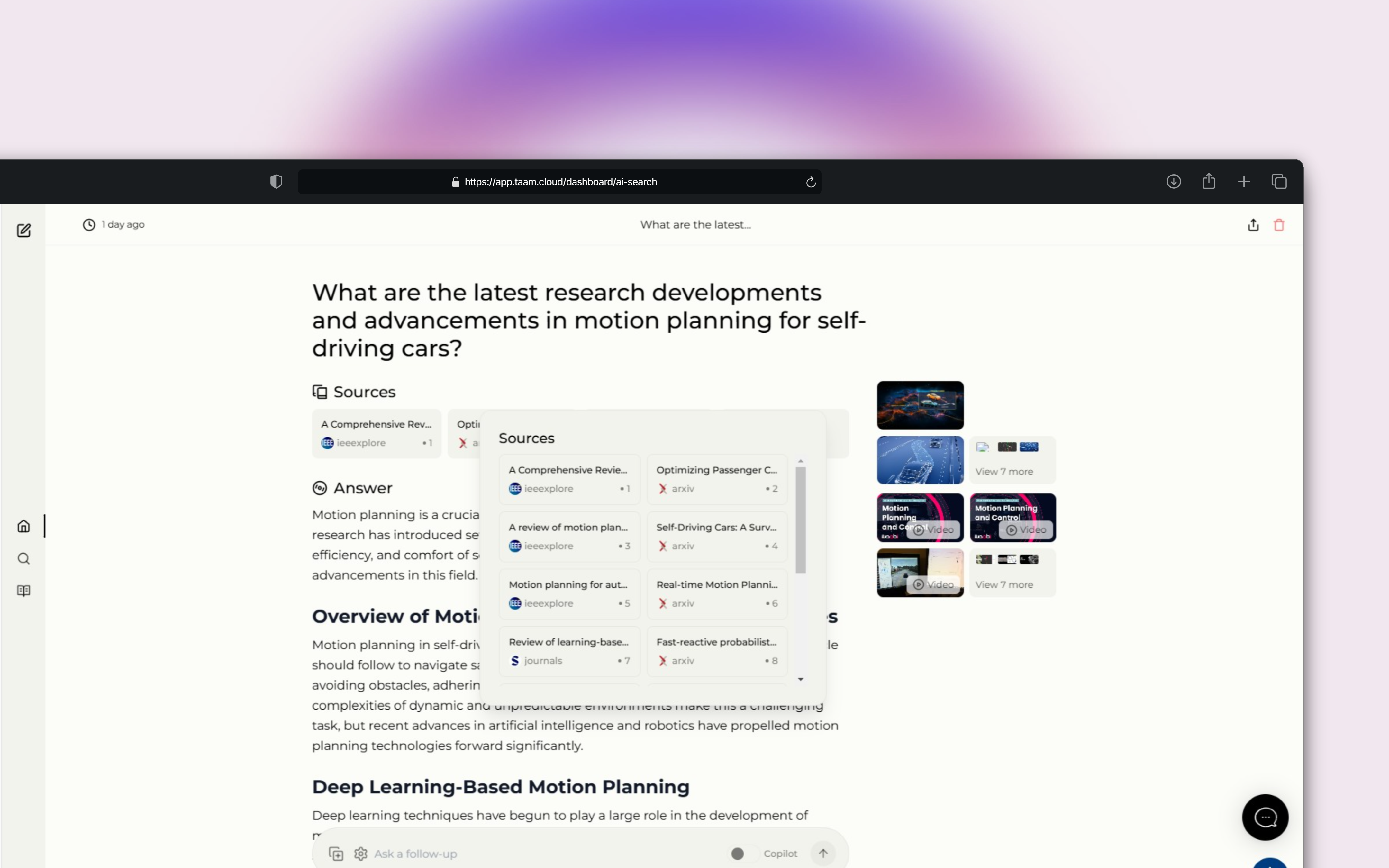Navigate home using the sidebar house icon
Screen dimensions: 1389x868
click(x=24, y=525)
